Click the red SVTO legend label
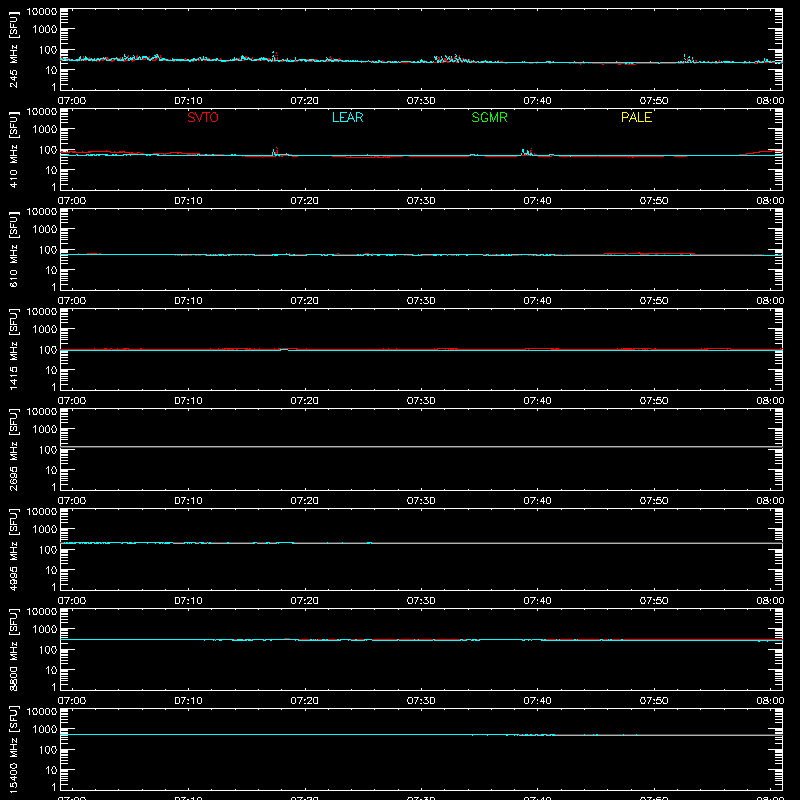Screen dimensions: 800x800 click(x=203, y=117)
